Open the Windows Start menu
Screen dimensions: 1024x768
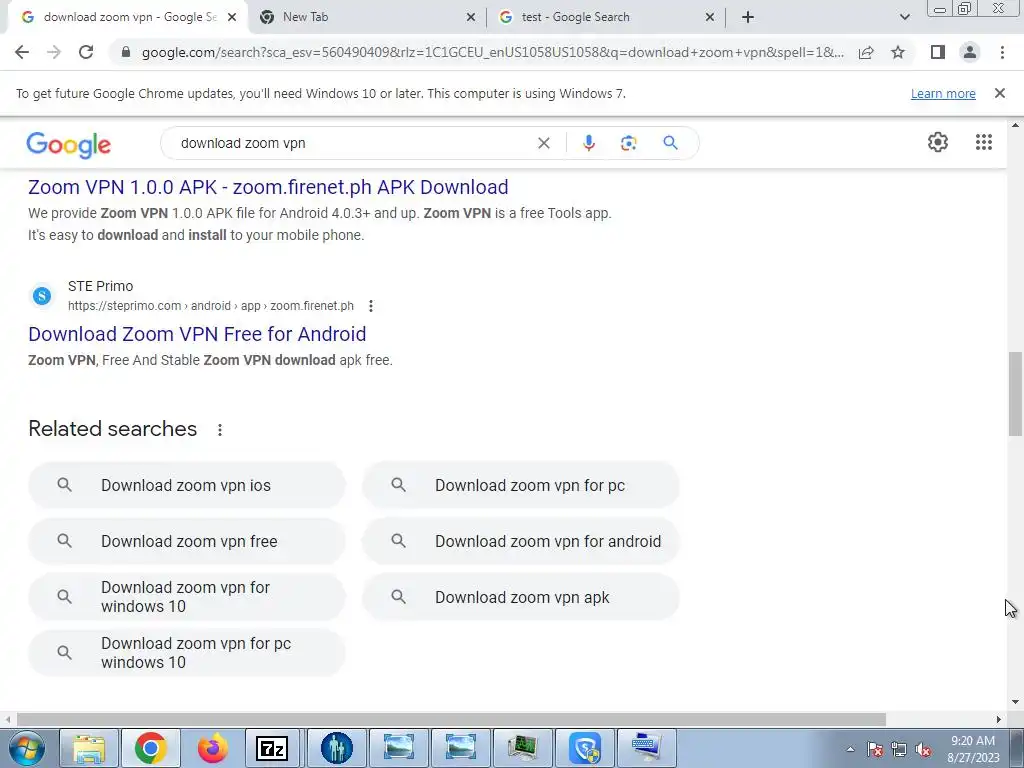click(x=26, y=748)
